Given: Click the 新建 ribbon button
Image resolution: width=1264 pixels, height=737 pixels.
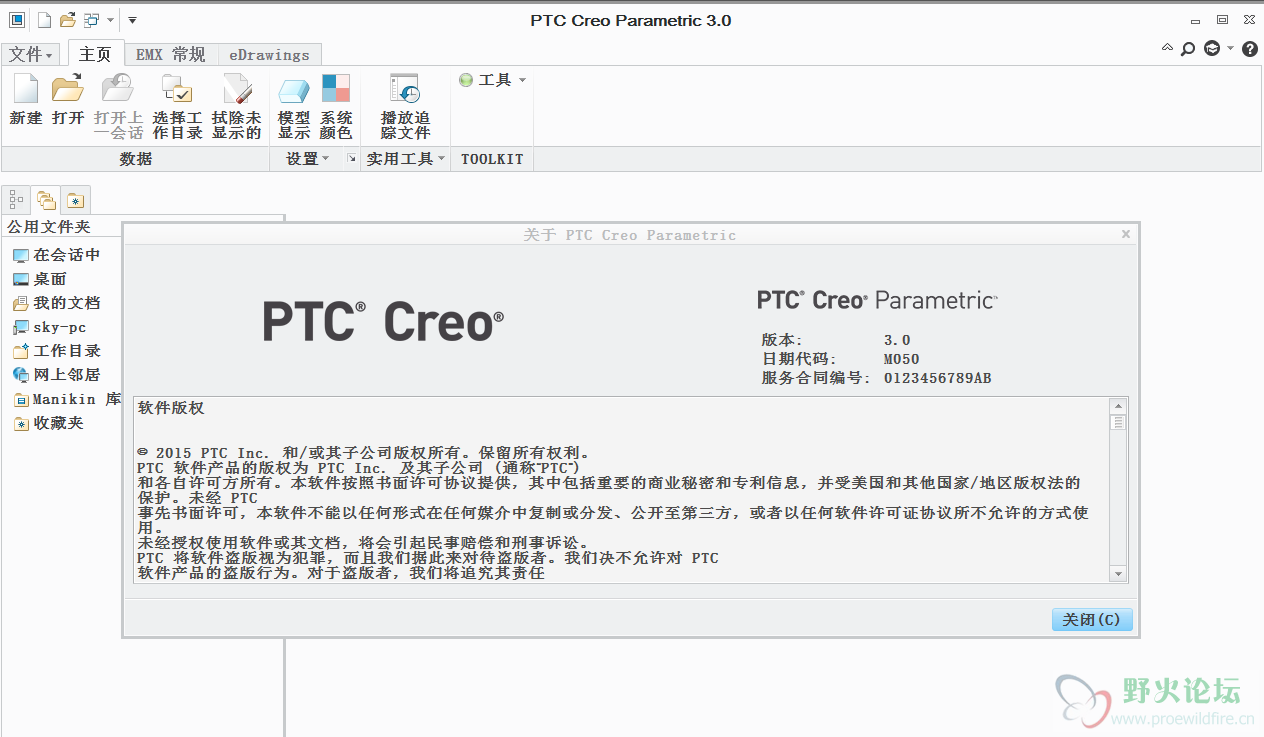Looking at the screenshot, I should [x=26, y=100].
